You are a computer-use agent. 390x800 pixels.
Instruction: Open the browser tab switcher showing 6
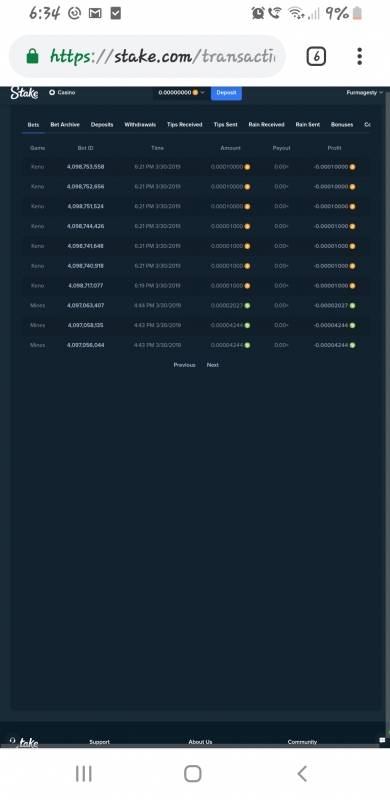tap(316, 56)
